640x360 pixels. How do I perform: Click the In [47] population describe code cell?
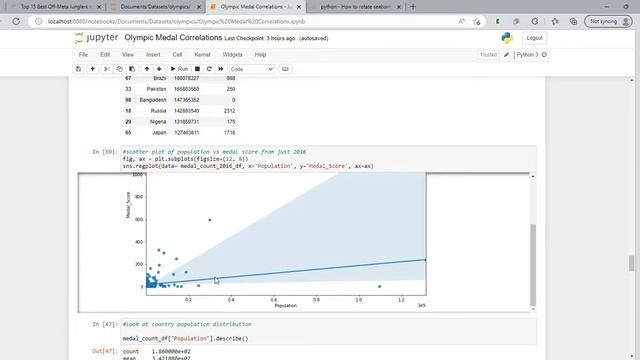[329, 331]
